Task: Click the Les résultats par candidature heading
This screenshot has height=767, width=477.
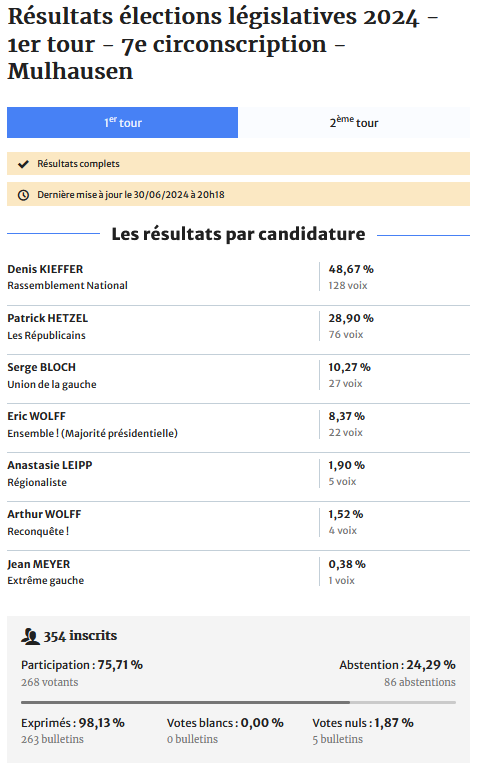Action: [x=238, y=234]
